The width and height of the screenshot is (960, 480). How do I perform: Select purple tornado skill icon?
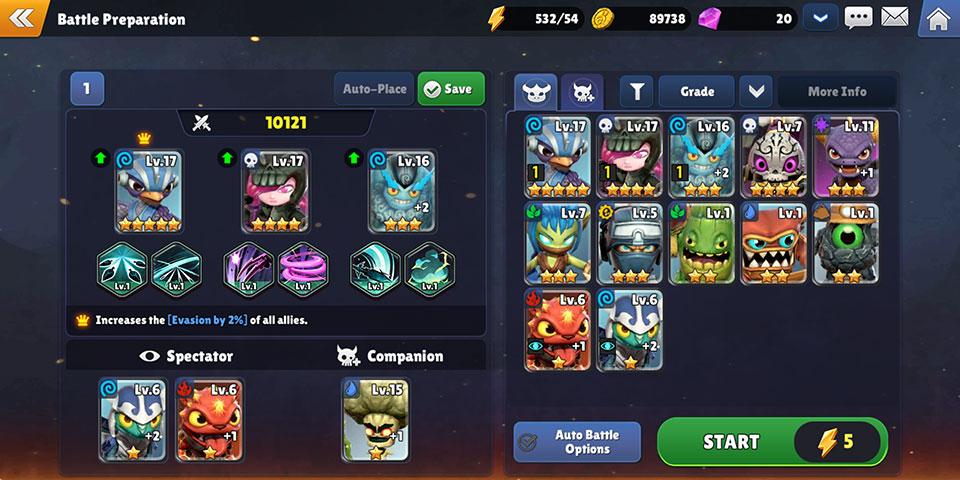[303, 270]
